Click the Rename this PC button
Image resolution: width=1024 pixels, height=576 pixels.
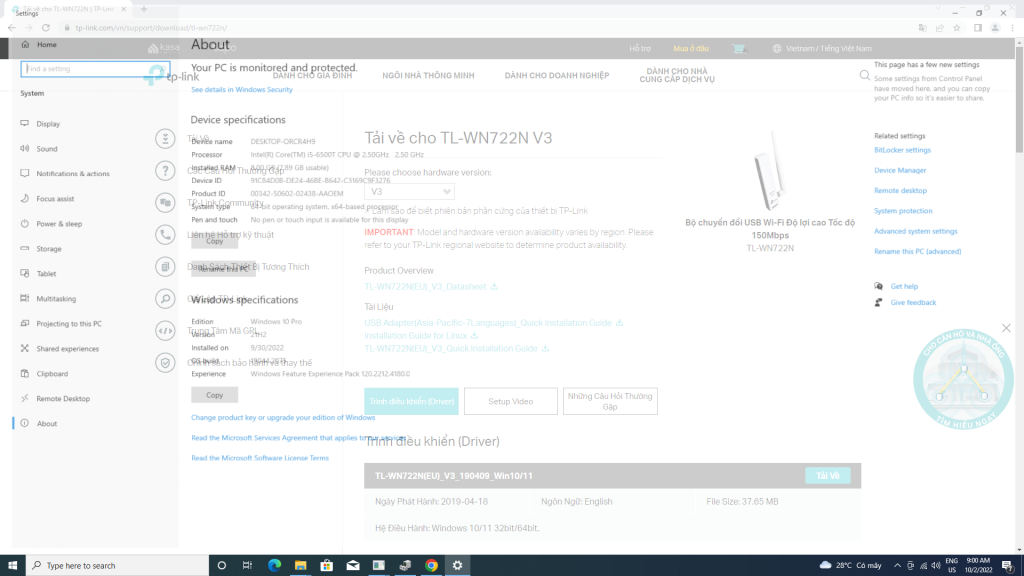(x=223, y=268)
